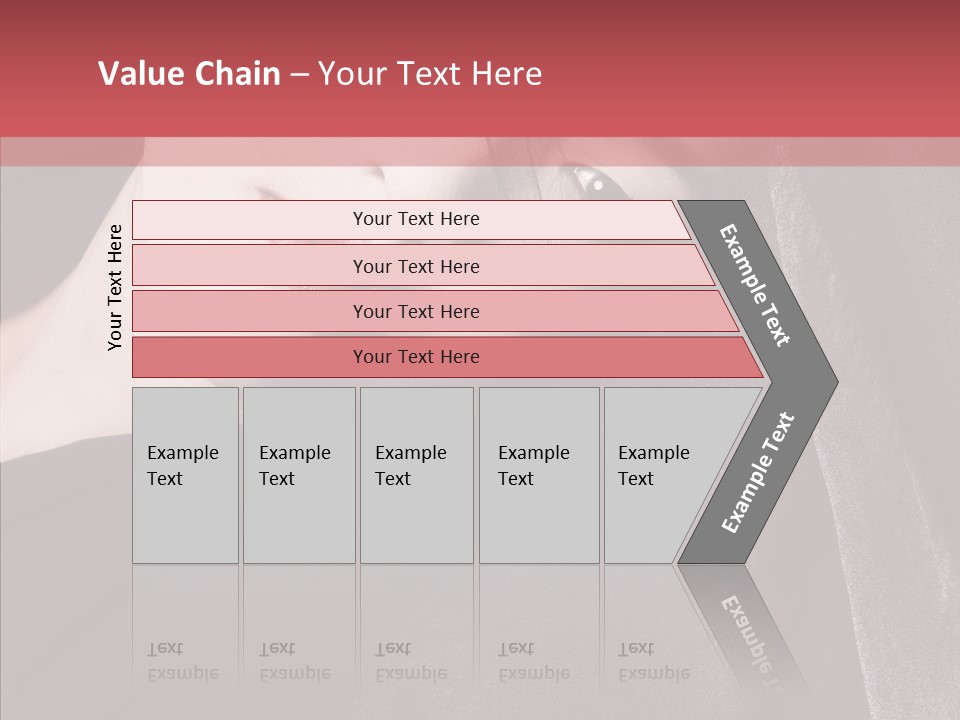Click the mirrored text reflection under third box

click(411, 661)
